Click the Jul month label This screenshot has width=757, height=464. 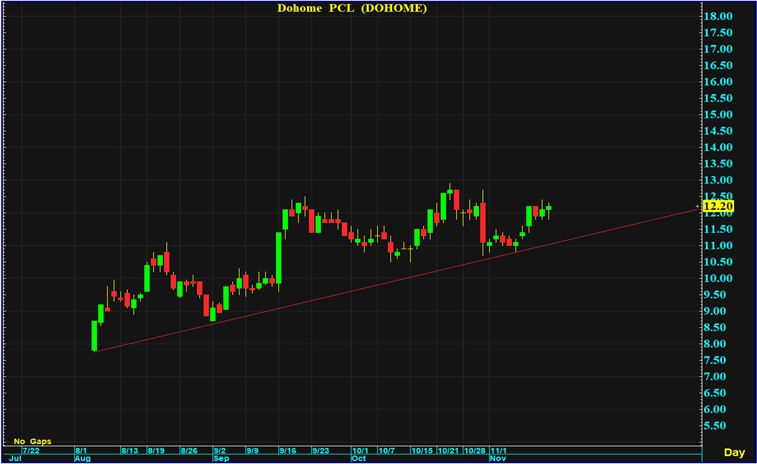pyautogui.click(x=15, y=458)
